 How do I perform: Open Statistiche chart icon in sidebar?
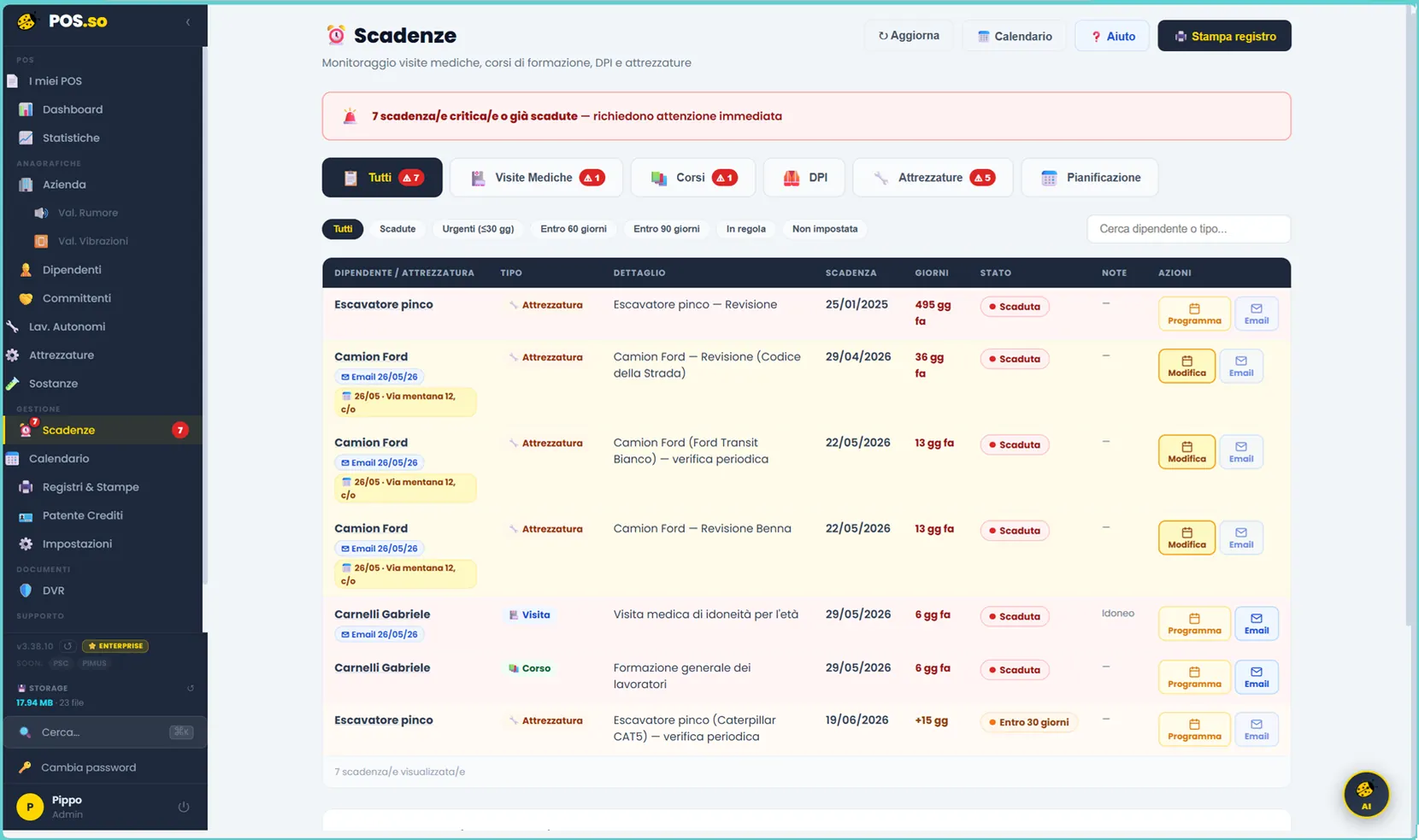(x=26, y=138)
